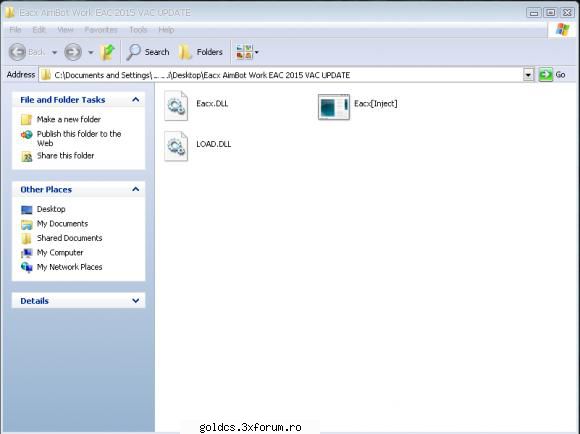Image resolution: width=580 pixels, height=434 pixels.
Task: Open Desktop in Other Places
Action: click(x=51, y=209)
